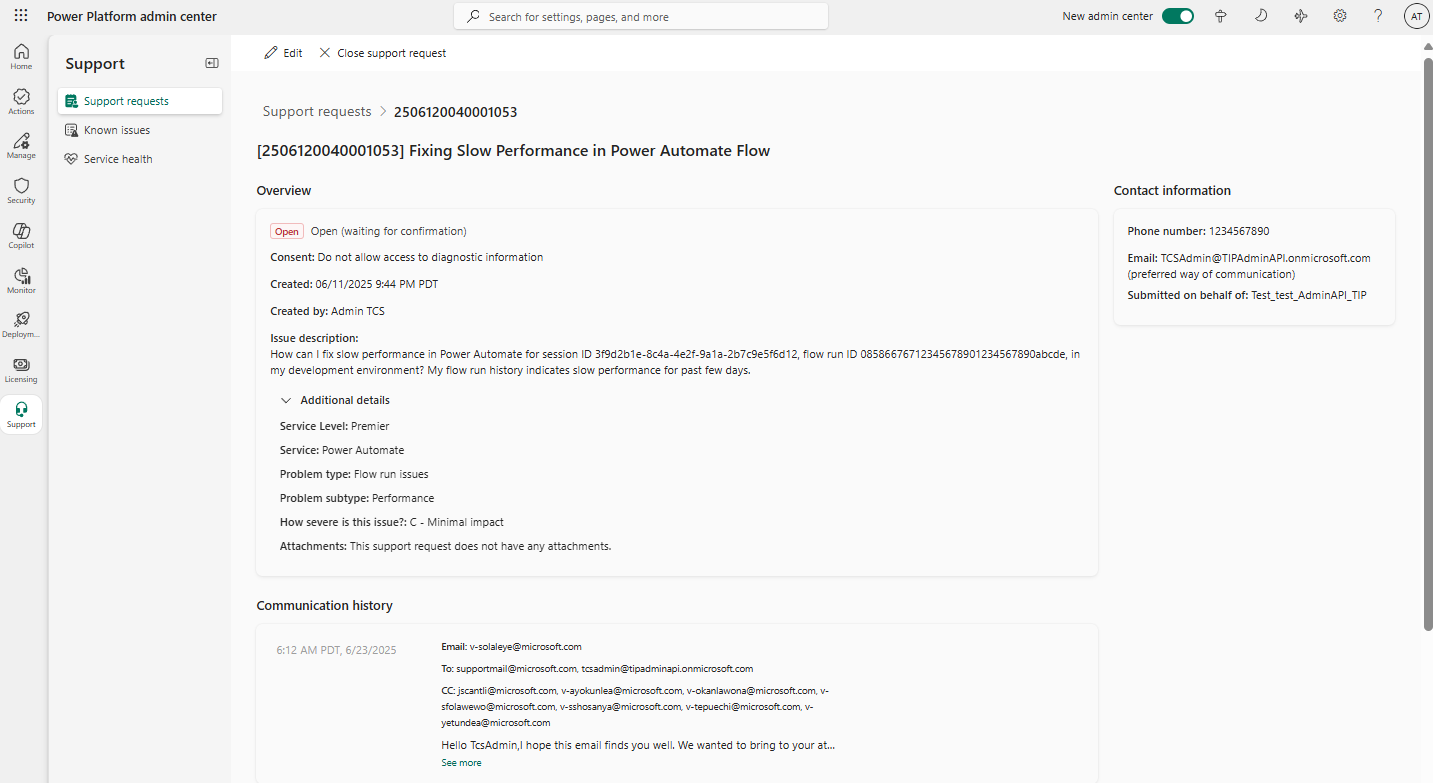Screen dimensions: 1433x783
Task: Open the AT account avatar menu
Action: [1416, 16]
